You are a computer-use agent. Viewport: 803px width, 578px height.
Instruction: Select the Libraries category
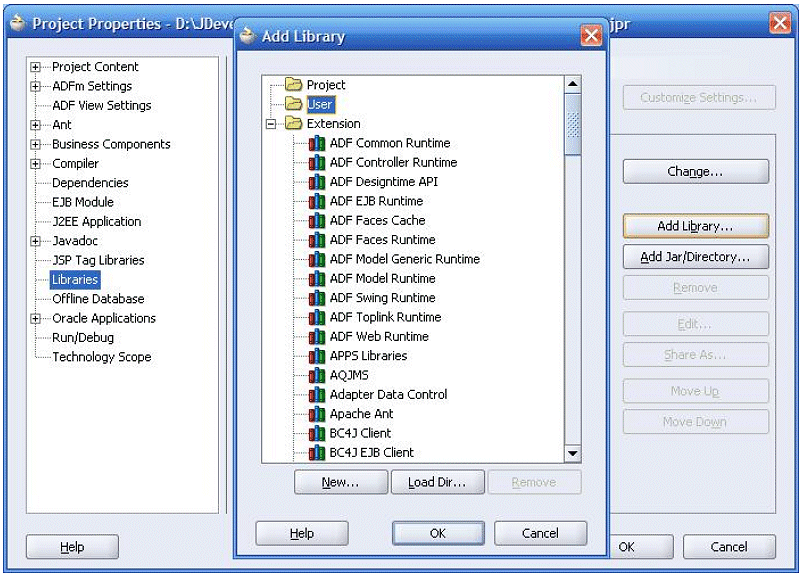click(x=75, y=280)
